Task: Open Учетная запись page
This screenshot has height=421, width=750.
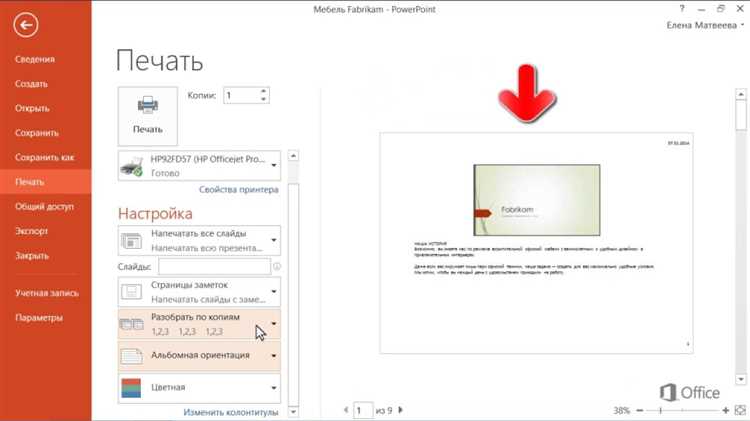Action: click(x=47, y=293)
